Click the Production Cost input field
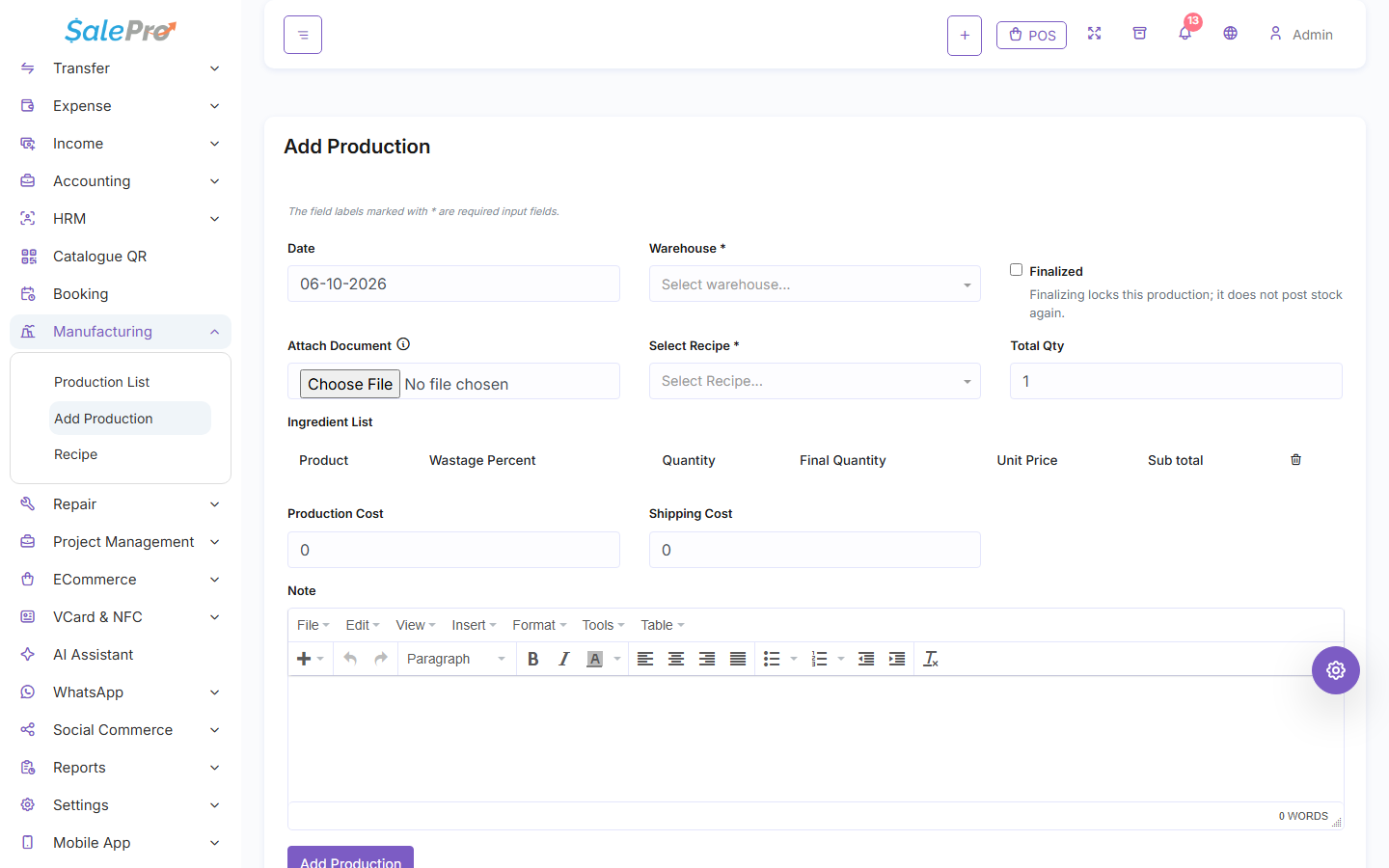Viewport: 1389px width, 868px height. click(453, 550)
